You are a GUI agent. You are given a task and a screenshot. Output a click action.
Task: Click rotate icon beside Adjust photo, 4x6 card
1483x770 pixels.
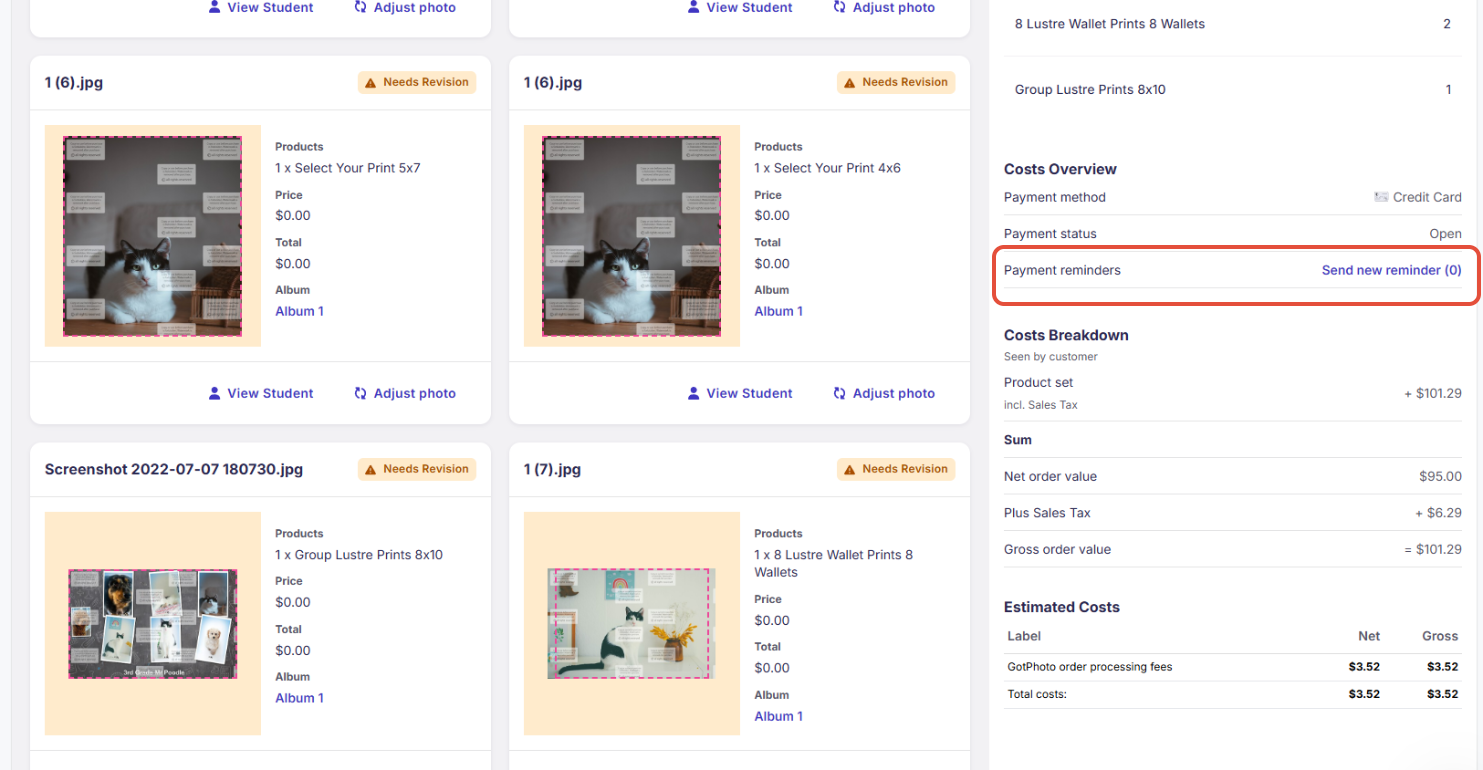840,393
